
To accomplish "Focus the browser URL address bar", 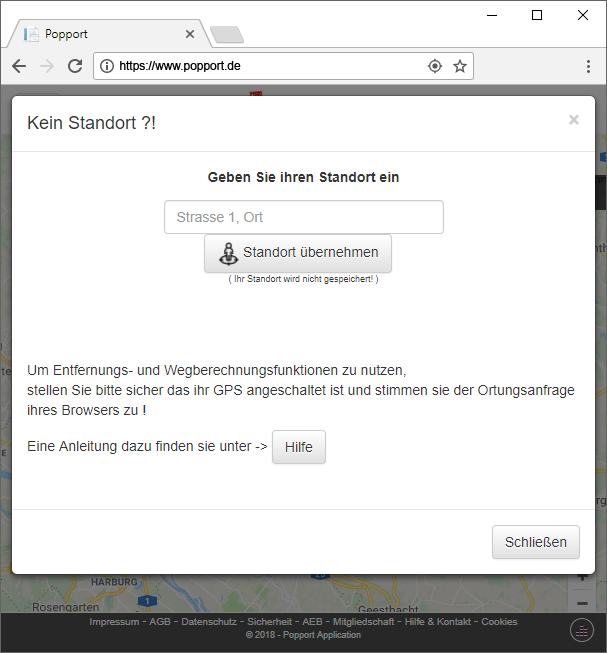I will click(270, 66).
